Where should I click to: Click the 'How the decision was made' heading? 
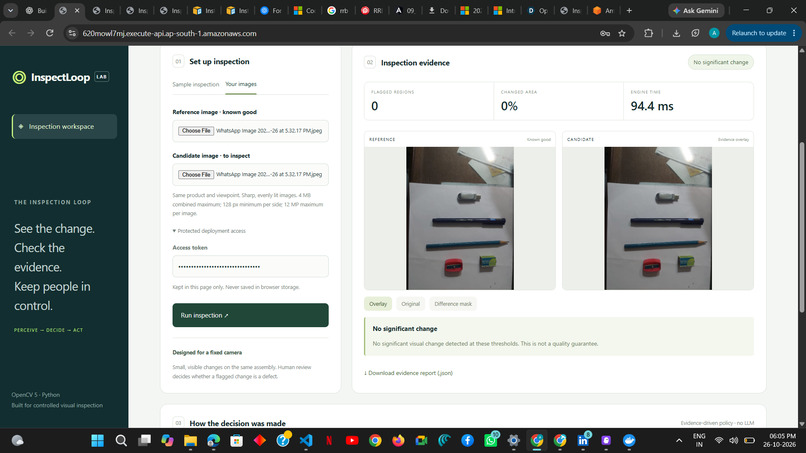click(x=237, y=423)
